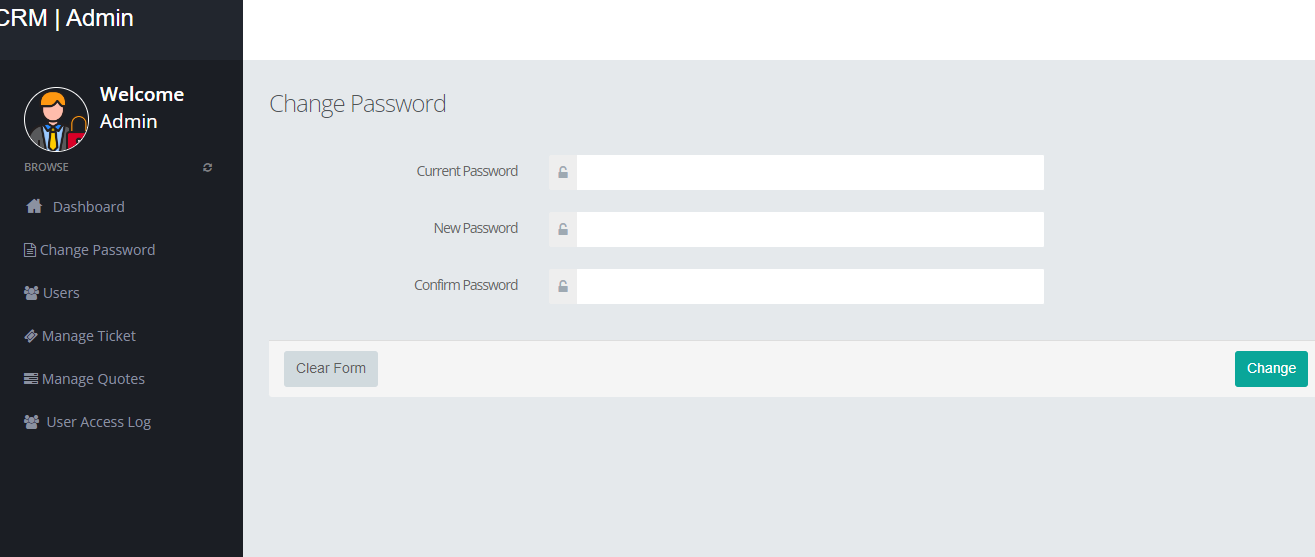
Task: Click the Users group icon in sidebar
Action: click(31, 293)
